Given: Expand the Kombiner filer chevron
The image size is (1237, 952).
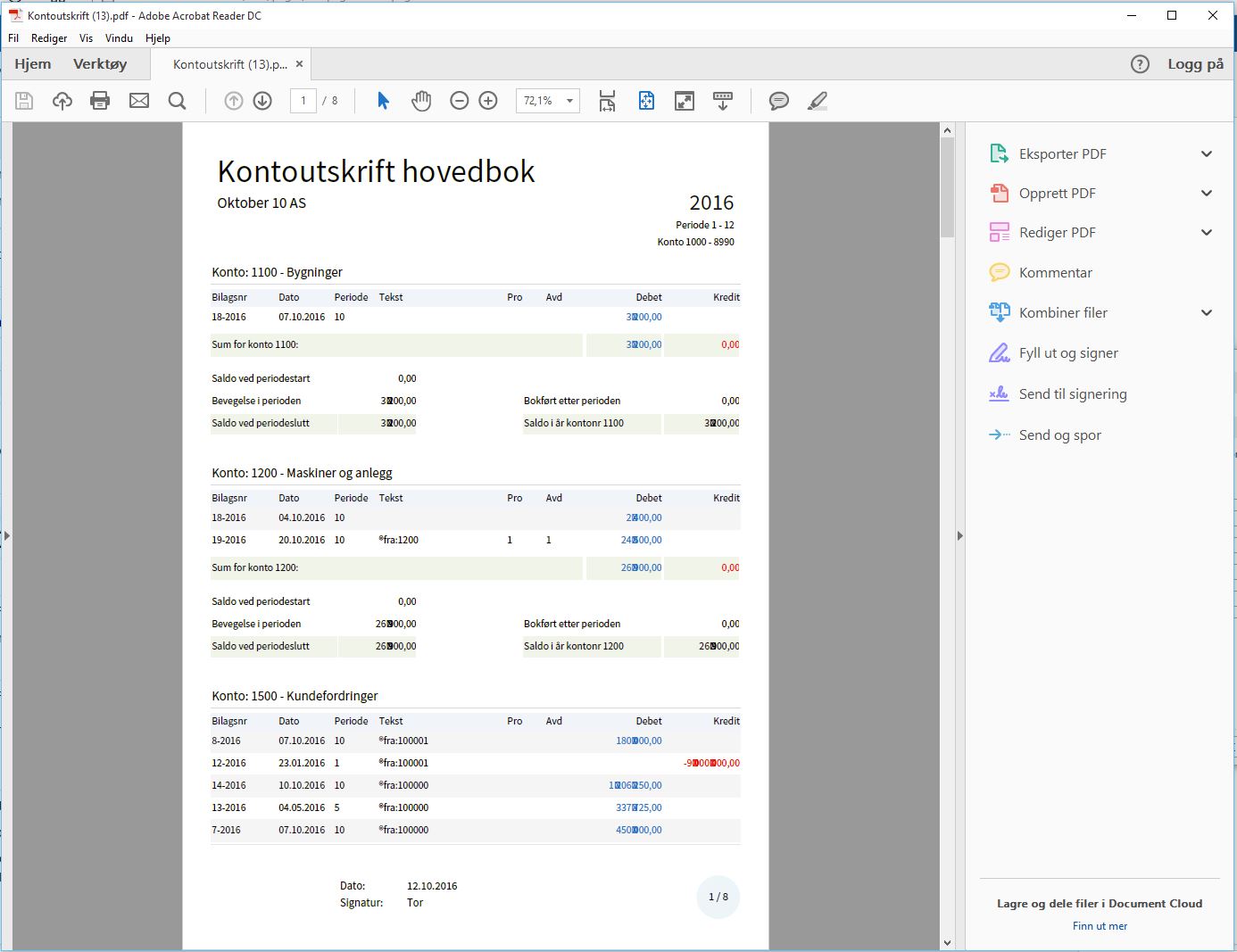Looking at the screenshot, I should pyautogui.click(x=1207, y=312).
